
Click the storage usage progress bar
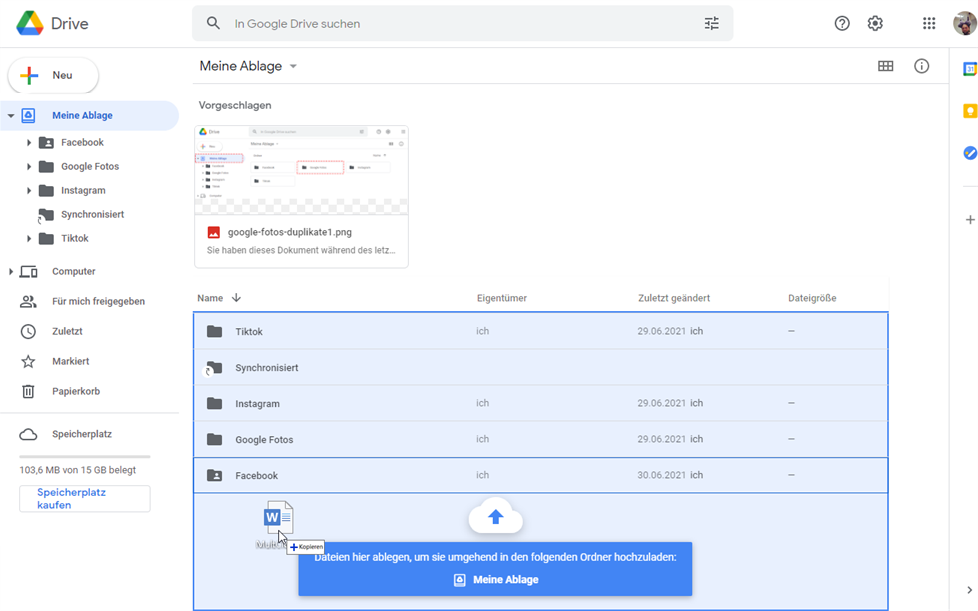(85, 456)
